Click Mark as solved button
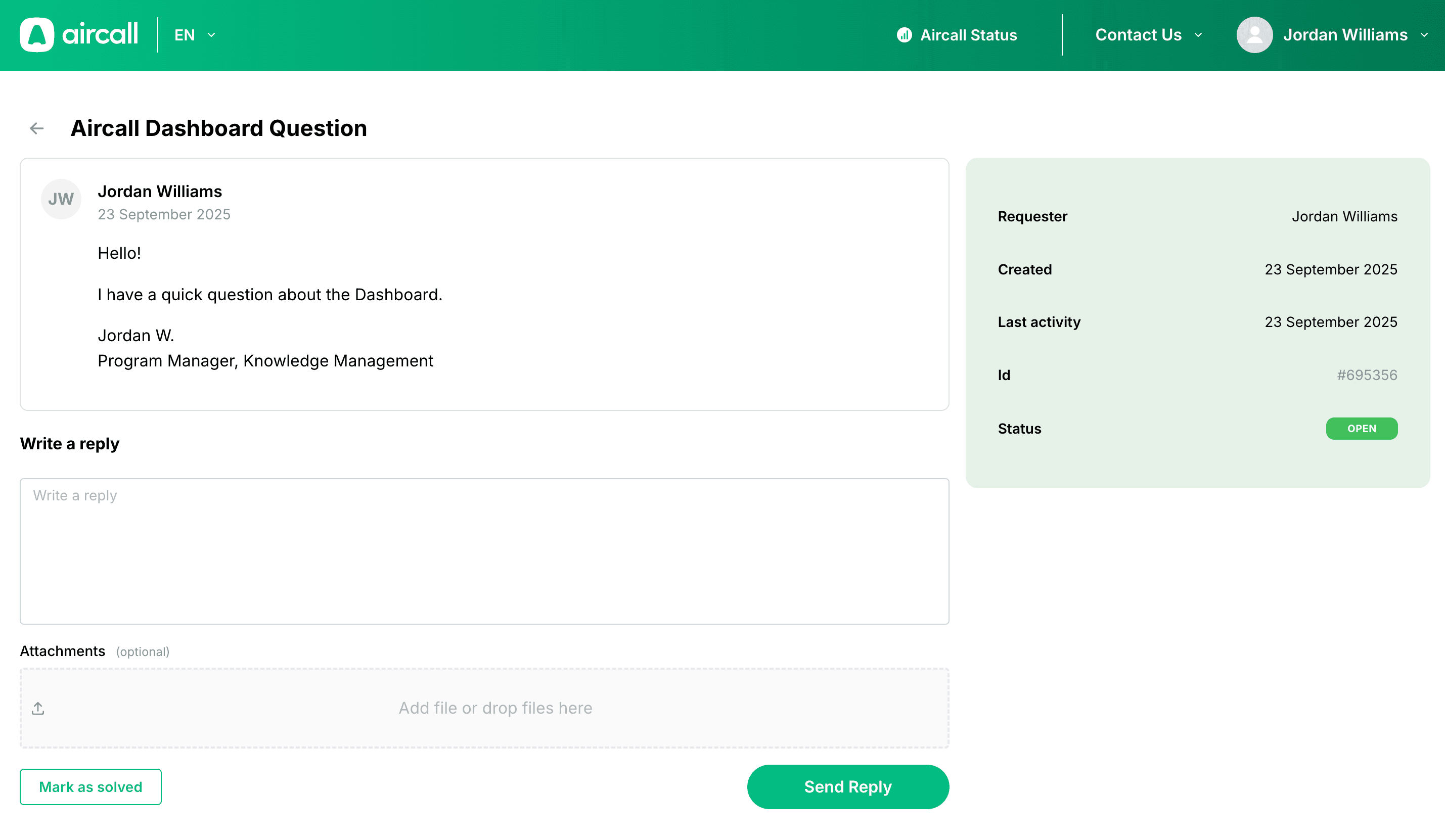The width and height of the screenshot is (1445, 840). click(x=91, y=786)
